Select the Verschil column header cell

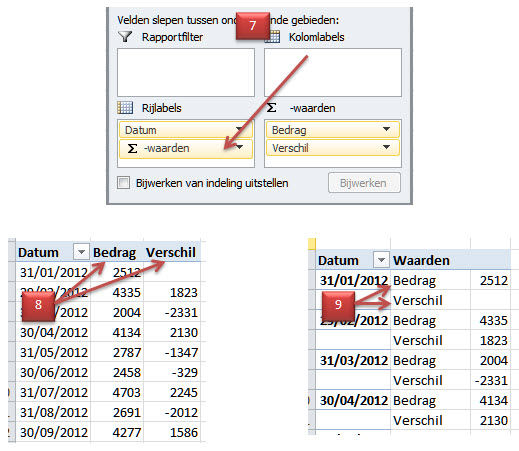tap(171, 252)
